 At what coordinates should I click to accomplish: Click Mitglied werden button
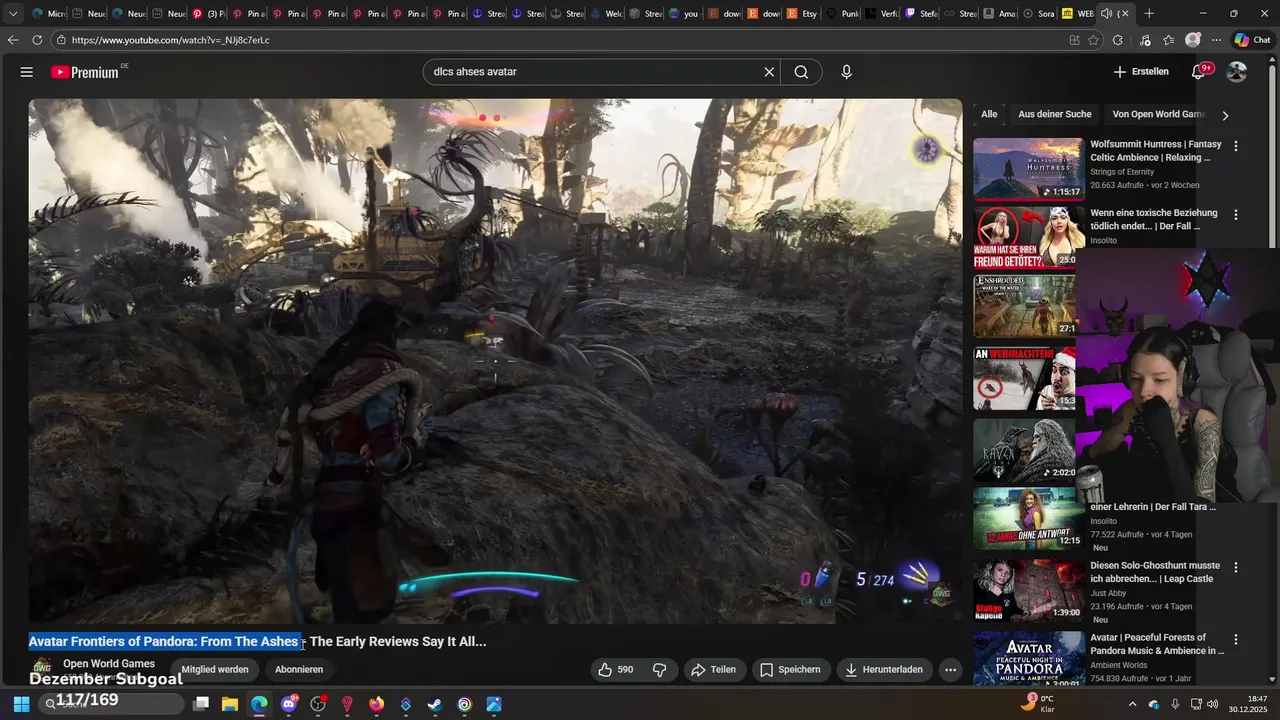215,670
